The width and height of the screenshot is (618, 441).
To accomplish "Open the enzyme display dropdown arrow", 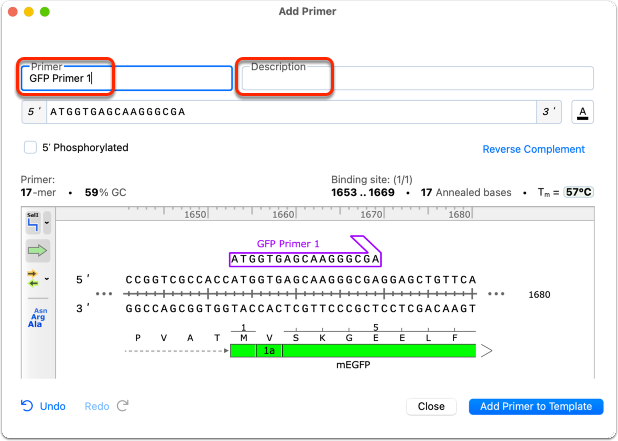I will click(47, 223).
